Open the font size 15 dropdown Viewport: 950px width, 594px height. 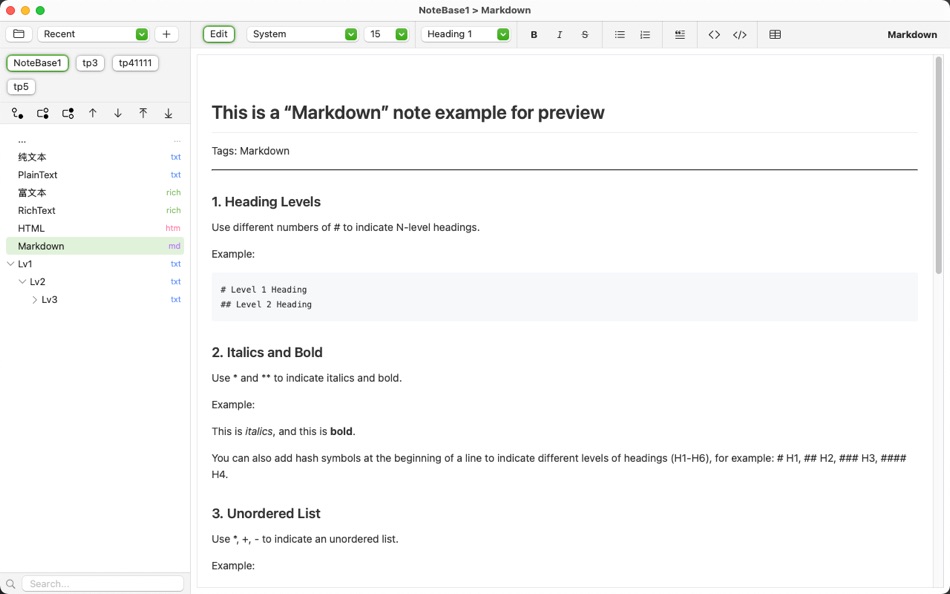(x=386, y=34)
